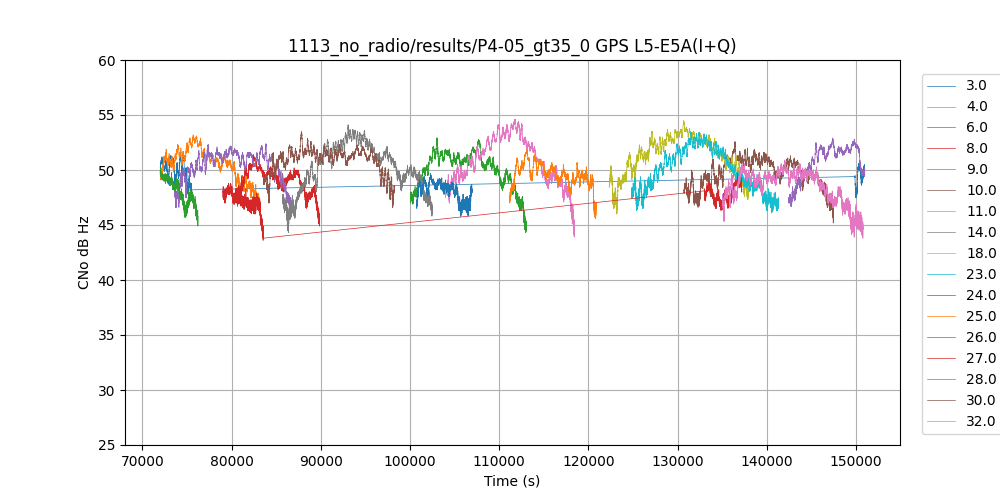This screenshot has height=500, width=1000.
Task: Click the 60 y-axis tick label
Action: pos(107,60)
